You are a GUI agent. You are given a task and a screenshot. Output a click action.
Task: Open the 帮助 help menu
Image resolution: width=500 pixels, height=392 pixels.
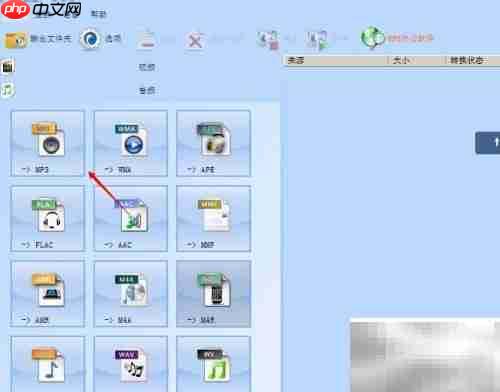pos(99,14)
